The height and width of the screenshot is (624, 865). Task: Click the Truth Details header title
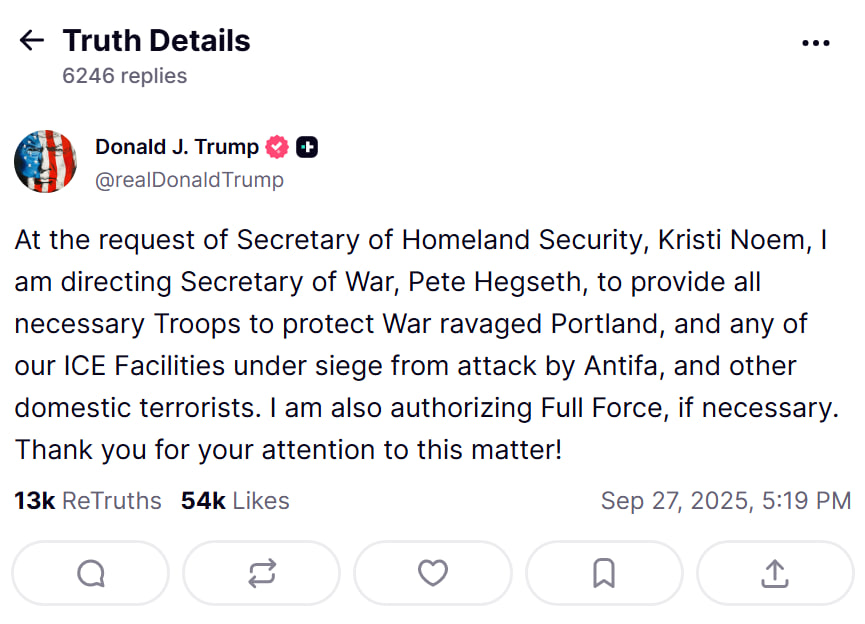156,41
